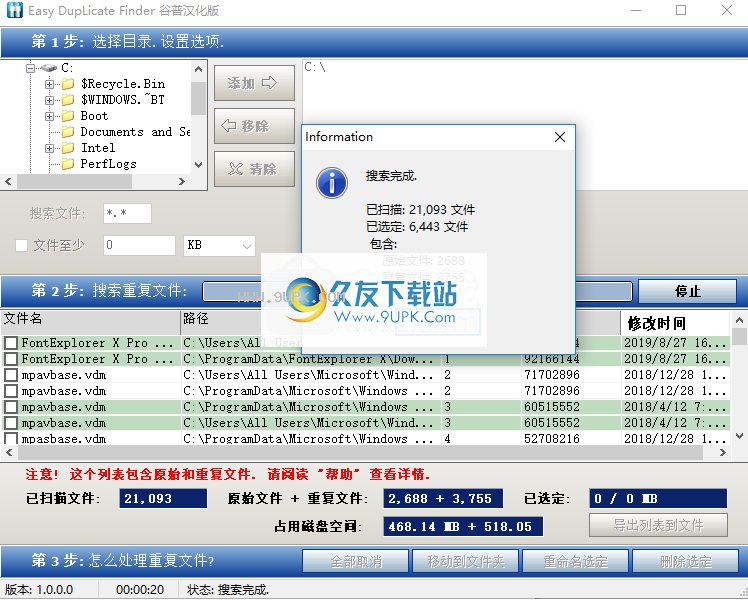This screenshot has width=748, height=600.
Task: Collapse the C: drive tree node
Action: coord(30,68)
